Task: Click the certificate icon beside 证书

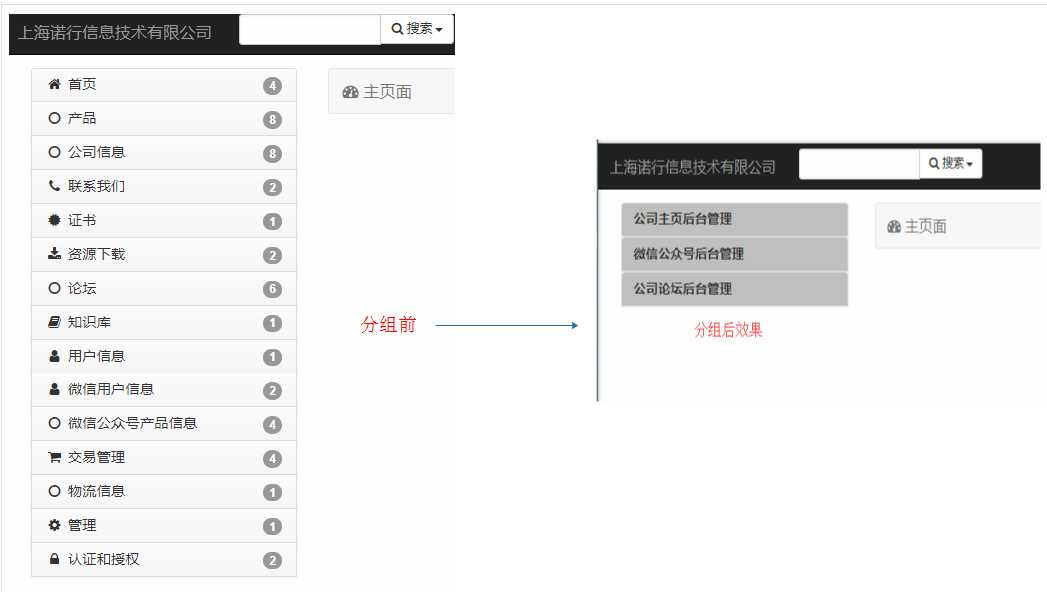Action: tap(54, 220)
